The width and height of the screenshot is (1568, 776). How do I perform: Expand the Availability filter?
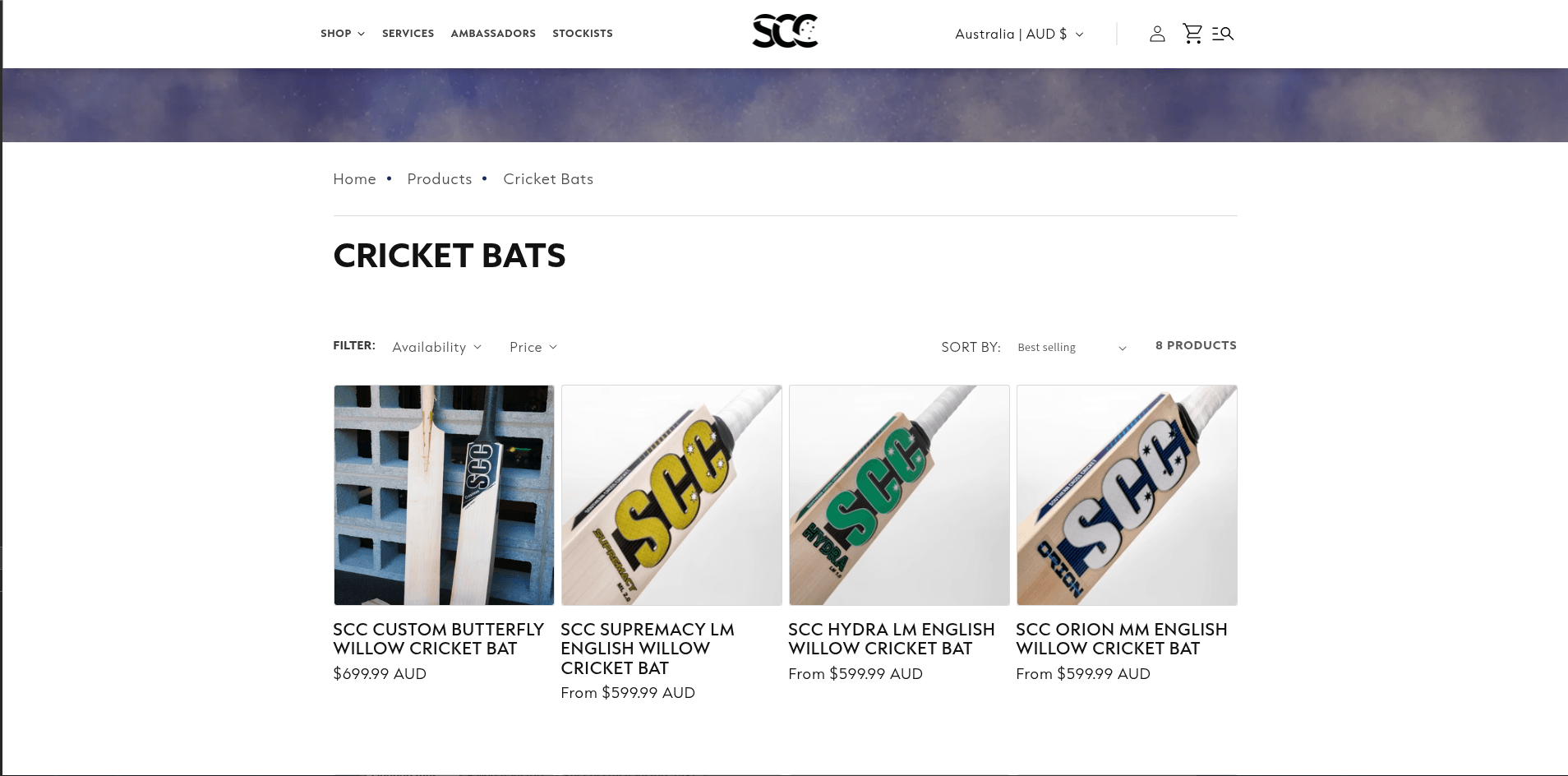(436, 347)
